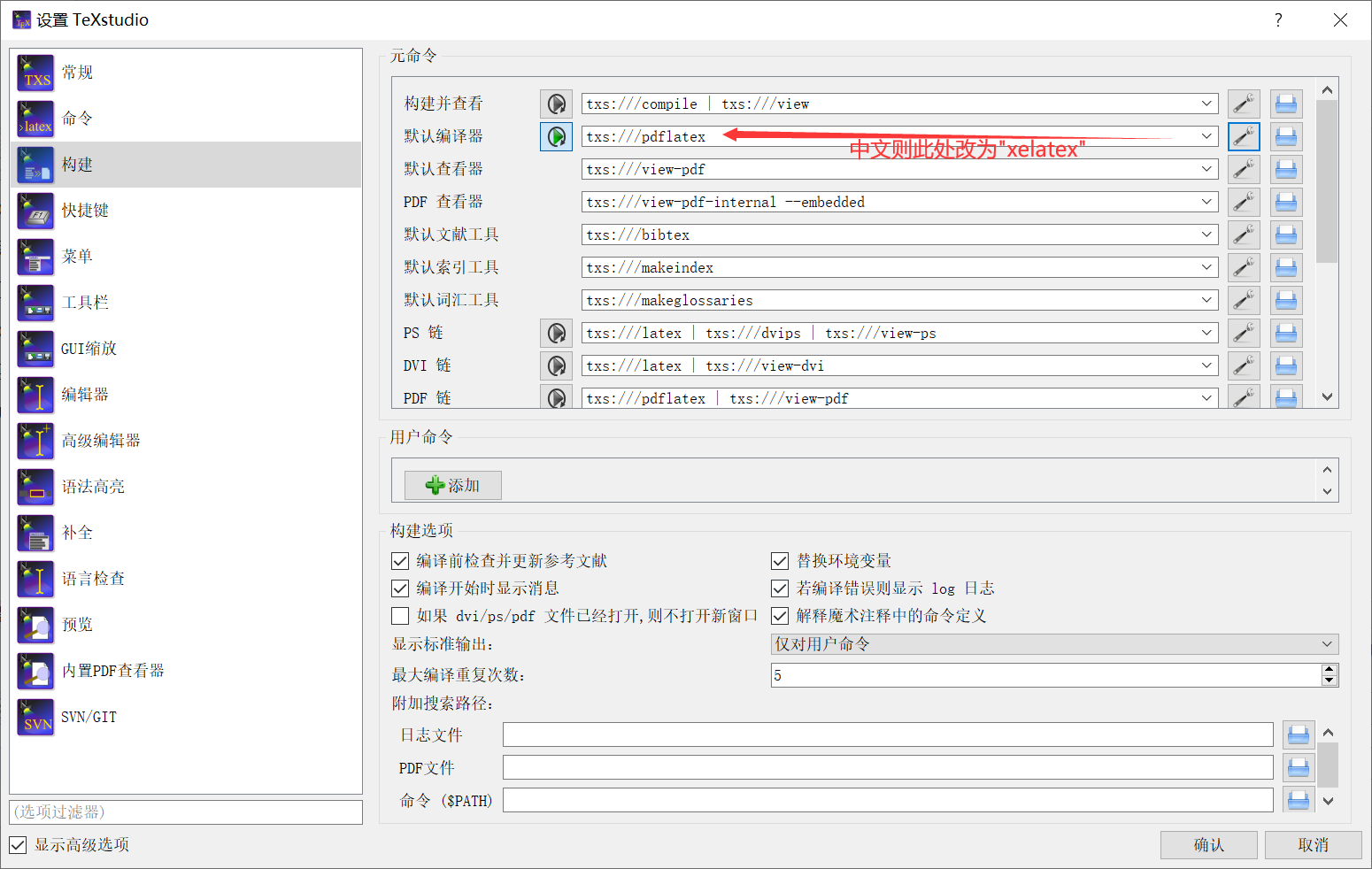Viewport: 1372px width, 869px height.
Task: Open the 菜单 settings page
Action: pyautogui.click(x=186, y=257)
